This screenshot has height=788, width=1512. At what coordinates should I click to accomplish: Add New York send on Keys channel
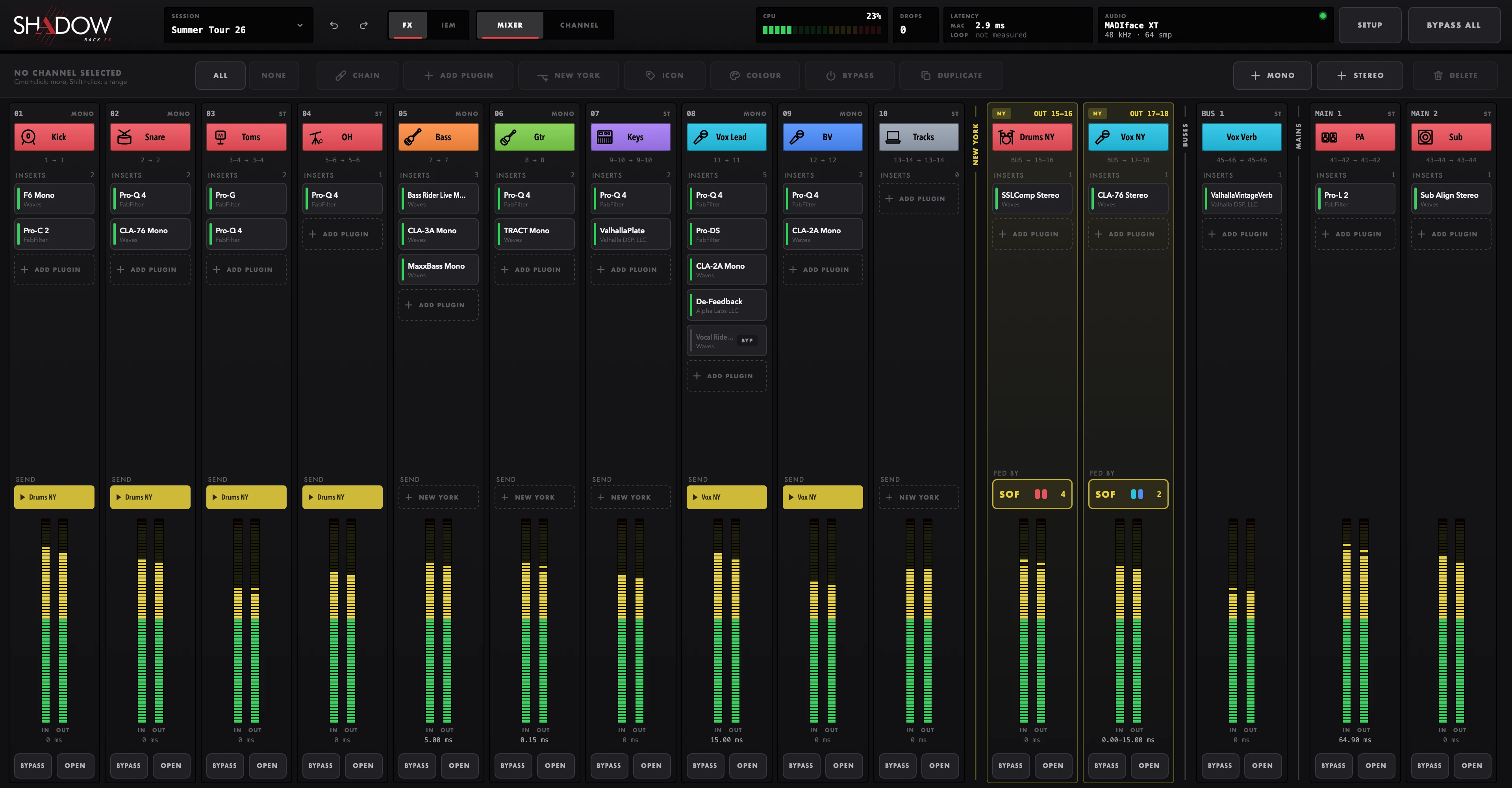(630, 497)
